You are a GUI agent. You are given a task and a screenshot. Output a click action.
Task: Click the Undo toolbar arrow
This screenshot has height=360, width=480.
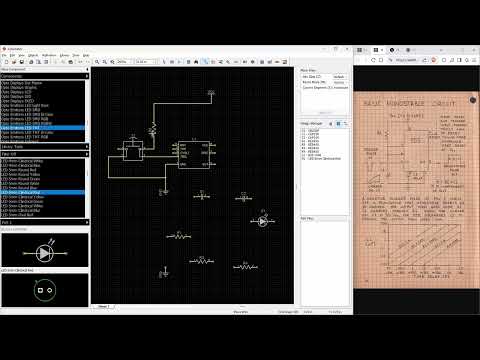click(80, 62)
